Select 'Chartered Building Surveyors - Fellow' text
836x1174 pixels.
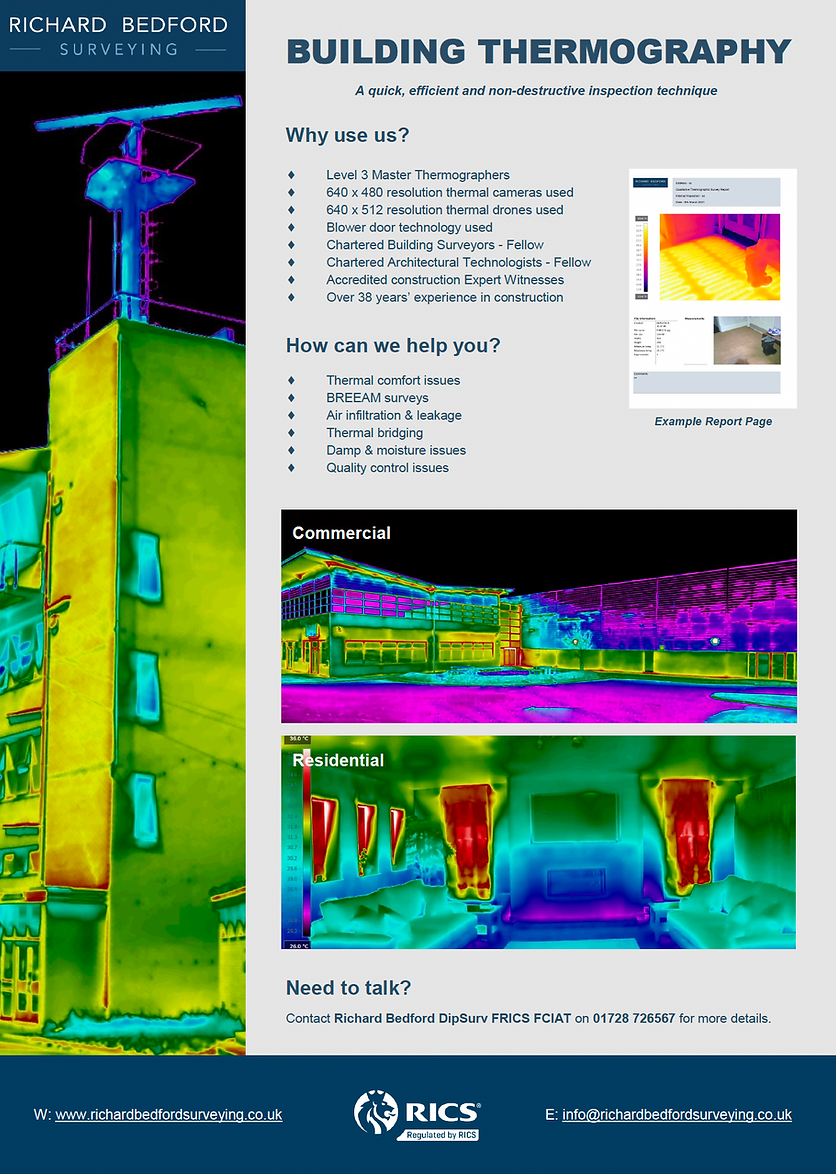point(435,245)
